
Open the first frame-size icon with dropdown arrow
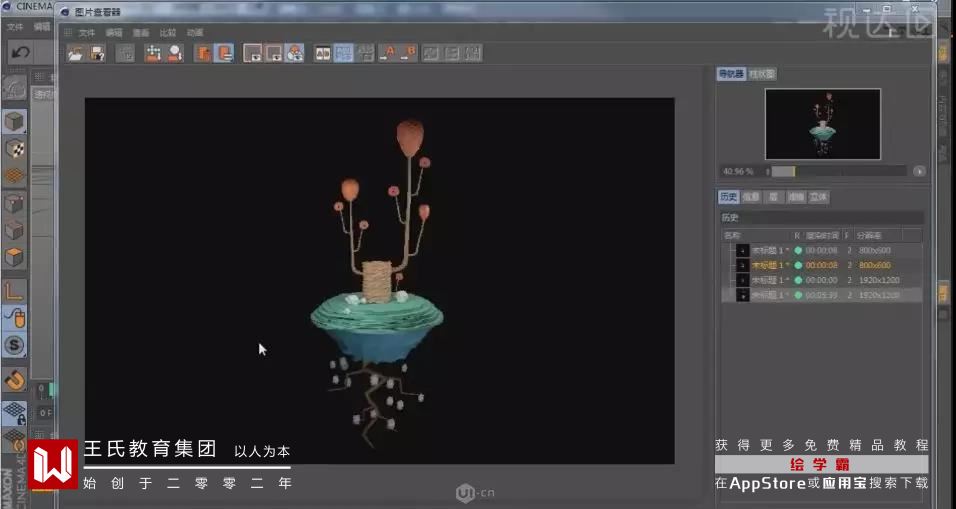coord(252,54)
